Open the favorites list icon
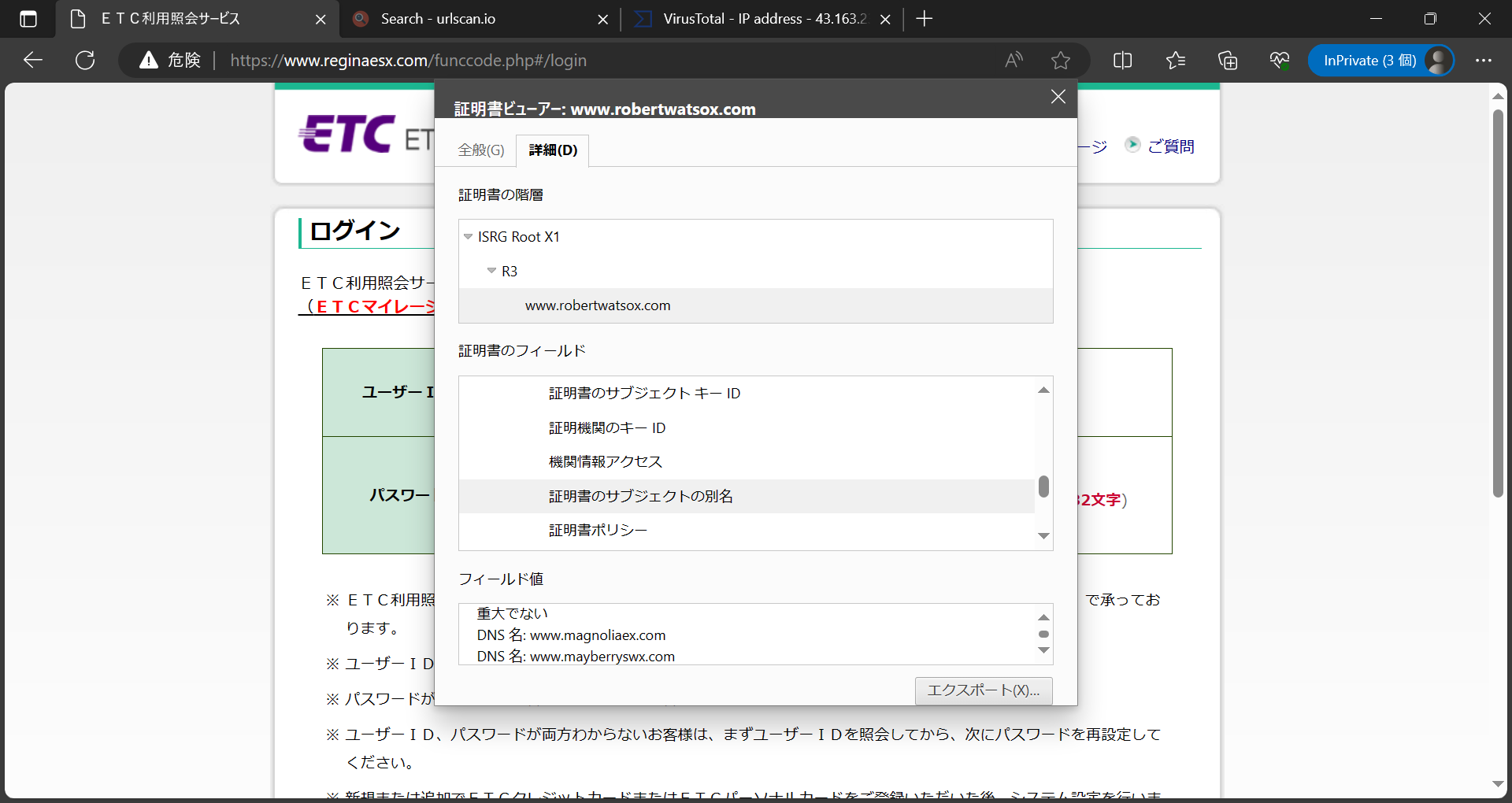The width and height of the screenshot is (1512, 803). pos(1176,60)
